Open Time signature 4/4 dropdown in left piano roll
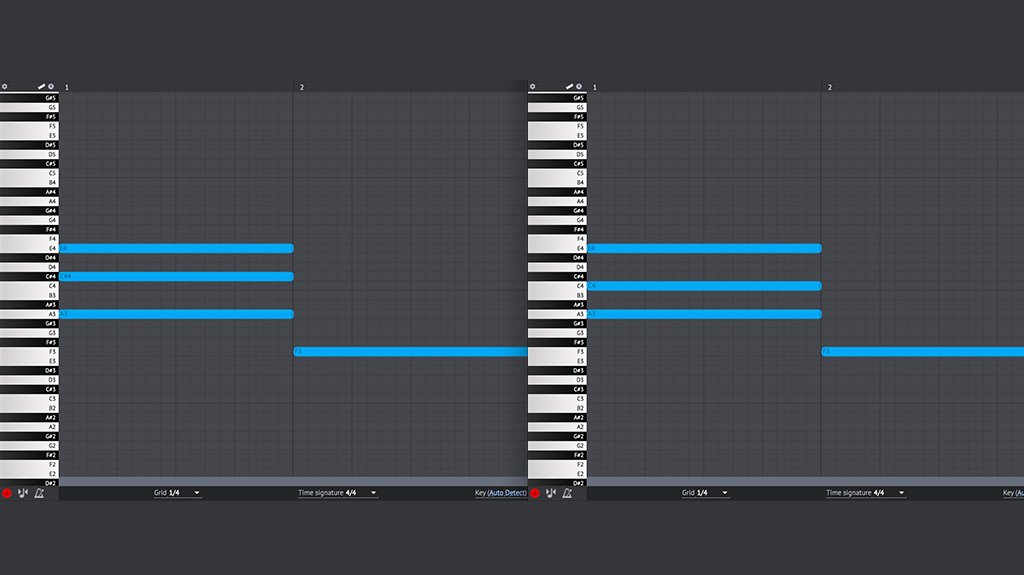The height and width of the screenshot is (575, 1024). (338, 493)
